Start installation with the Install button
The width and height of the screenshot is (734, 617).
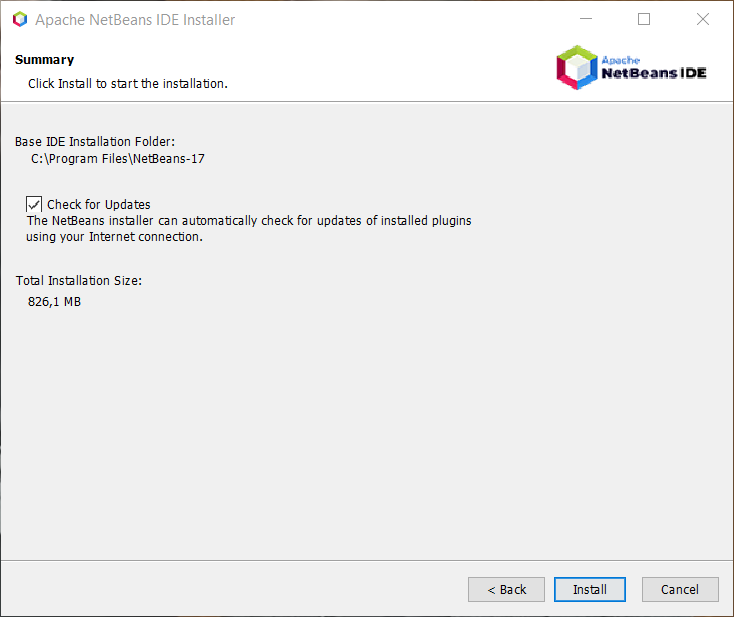pyautogui.click(x=590, y=590)
